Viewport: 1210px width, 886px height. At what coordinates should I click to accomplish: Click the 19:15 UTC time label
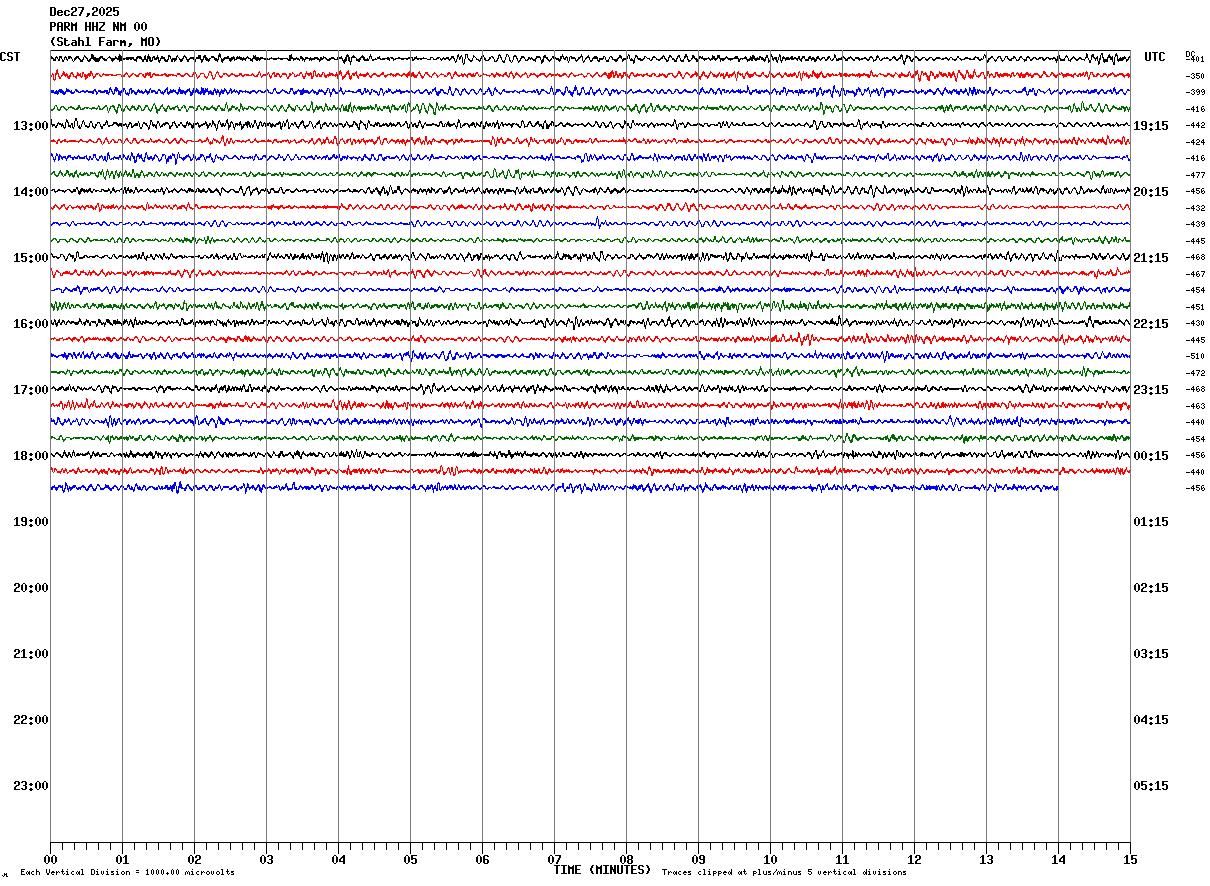[x=1150, y=125]
